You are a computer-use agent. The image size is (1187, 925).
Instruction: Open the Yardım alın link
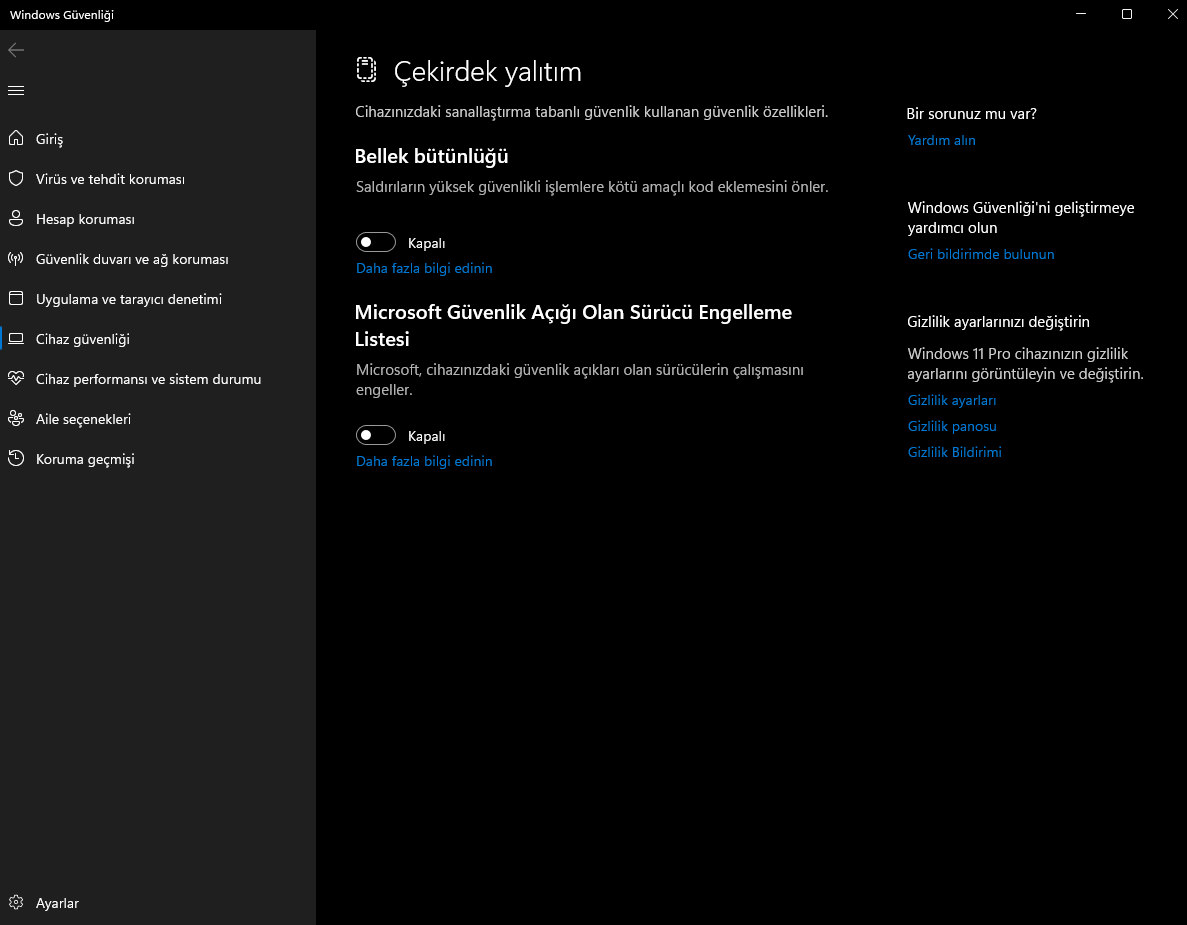pos(941,140)
